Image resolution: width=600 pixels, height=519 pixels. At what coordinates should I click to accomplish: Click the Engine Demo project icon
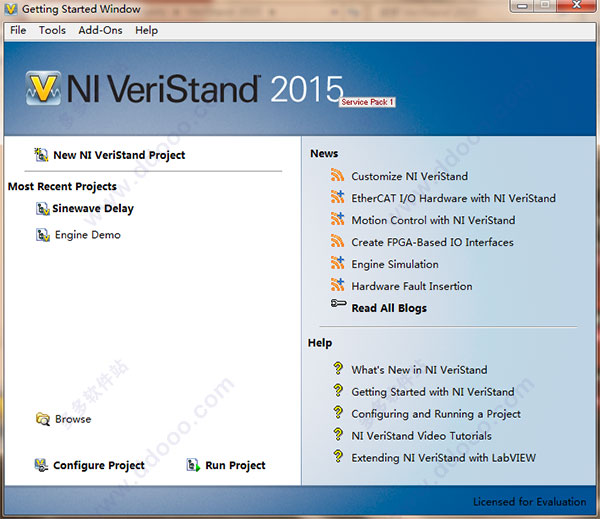pos(43,235)
